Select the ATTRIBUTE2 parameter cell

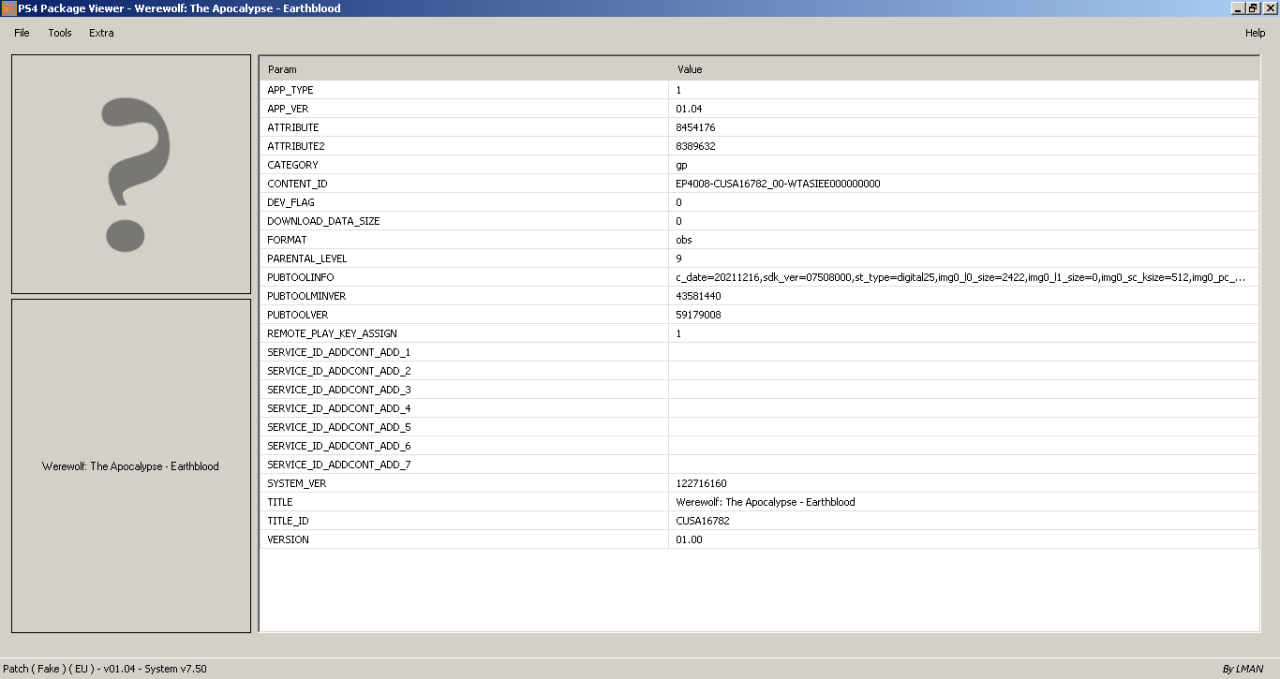(x=464, y=146)
